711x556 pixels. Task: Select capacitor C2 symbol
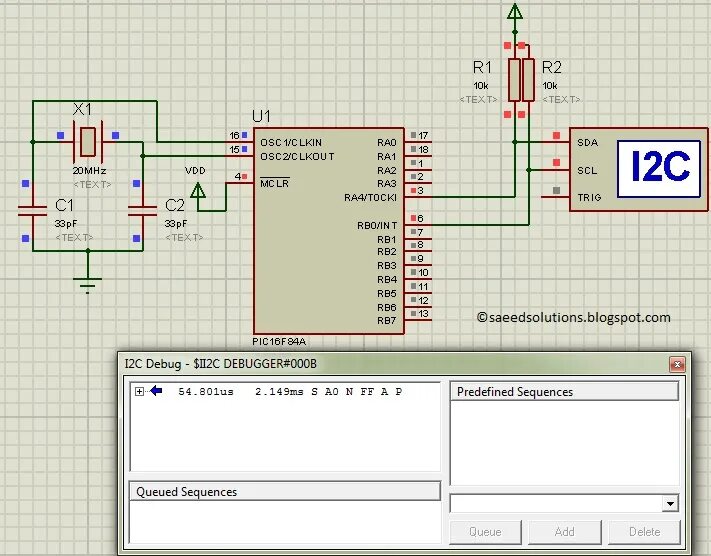click(142, 211)
